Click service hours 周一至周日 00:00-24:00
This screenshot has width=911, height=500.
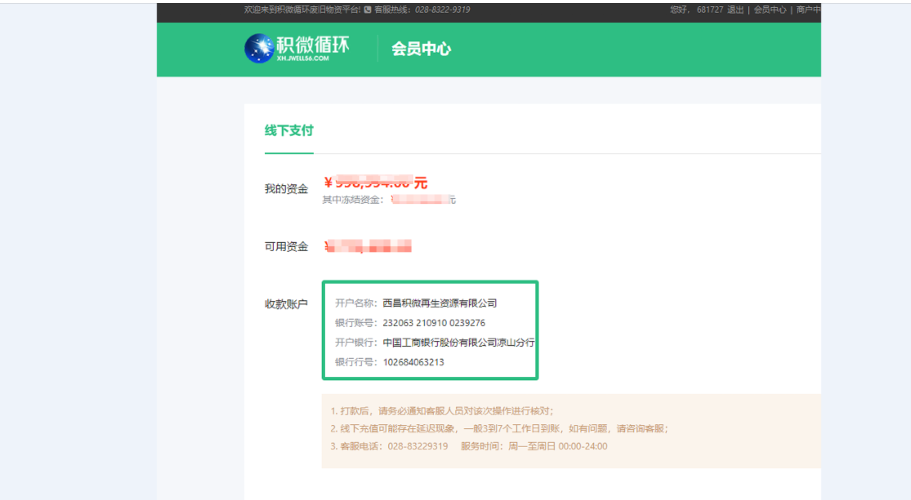pyautogui.click(x=558, y=447)
